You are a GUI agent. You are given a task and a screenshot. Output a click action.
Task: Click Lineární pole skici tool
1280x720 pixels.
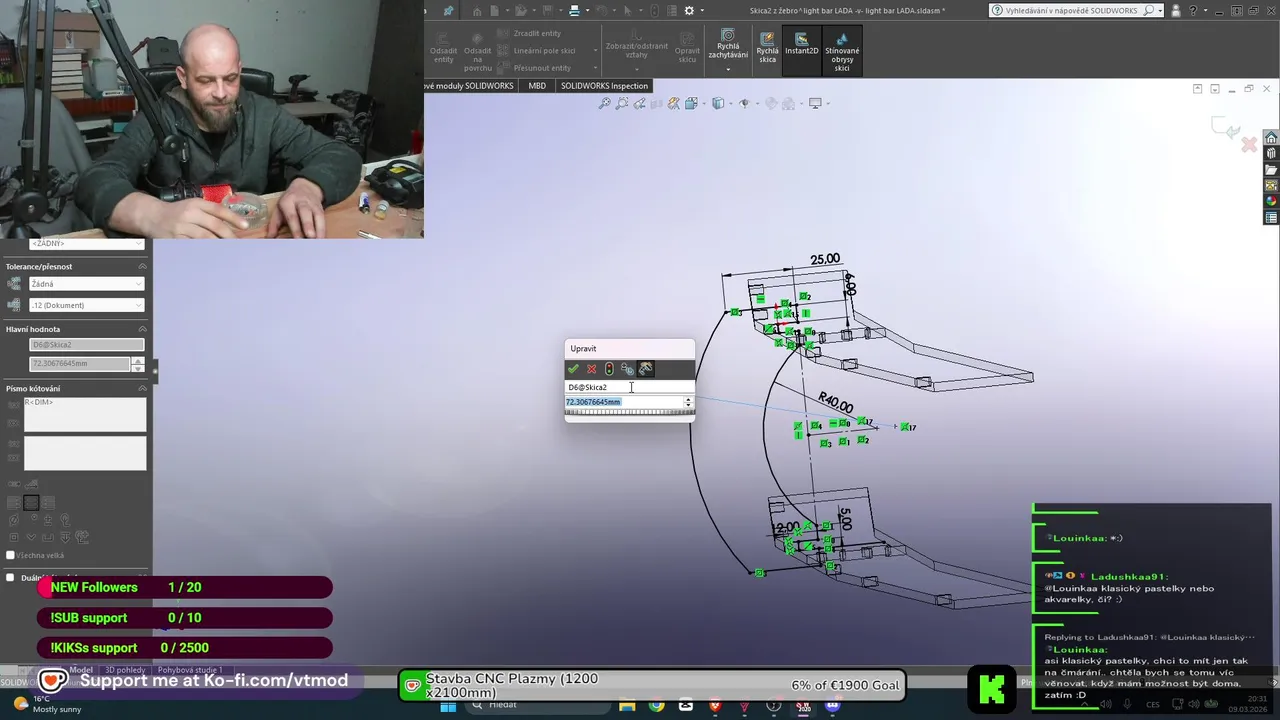536,50
